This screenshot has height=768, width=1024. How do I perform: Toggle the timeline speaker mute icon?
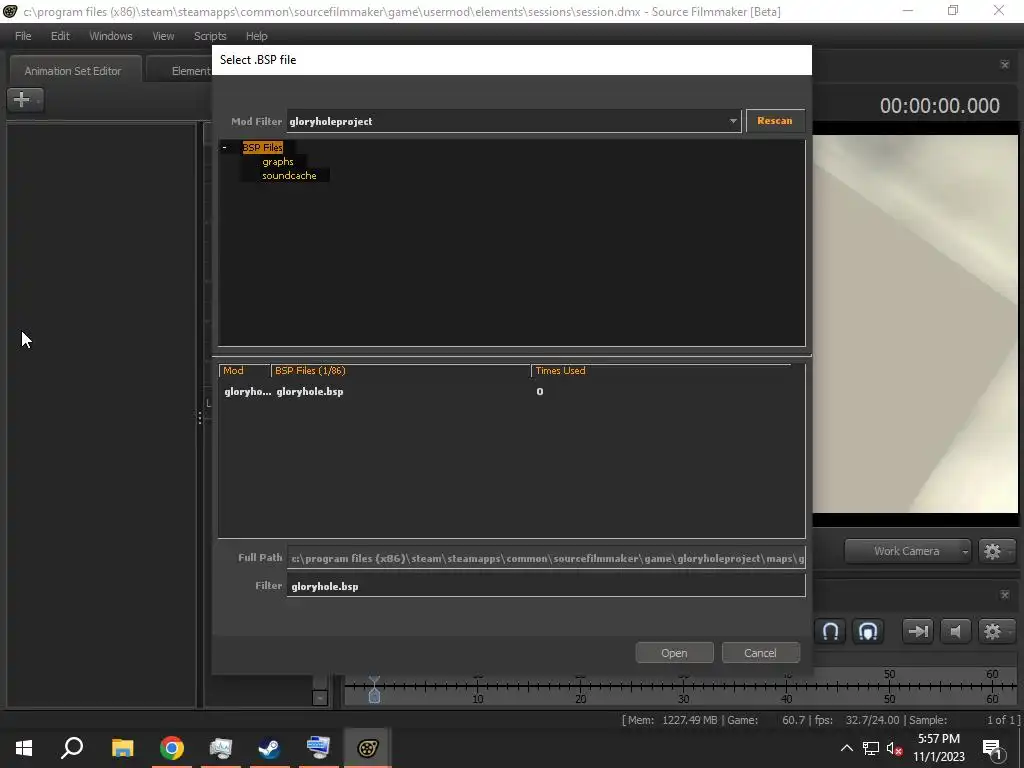click(x=955, y=632)
